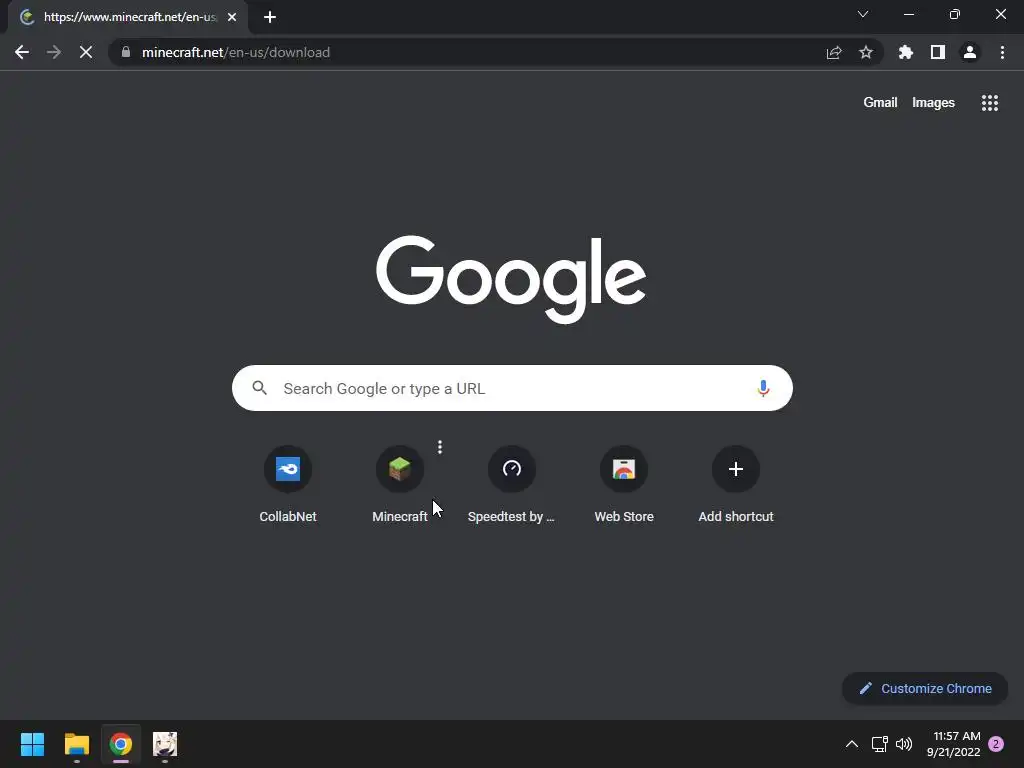Show hidden tray icons chevron
The width and height of the screenshot is (1024, 768).
click(x=852, y=744)
